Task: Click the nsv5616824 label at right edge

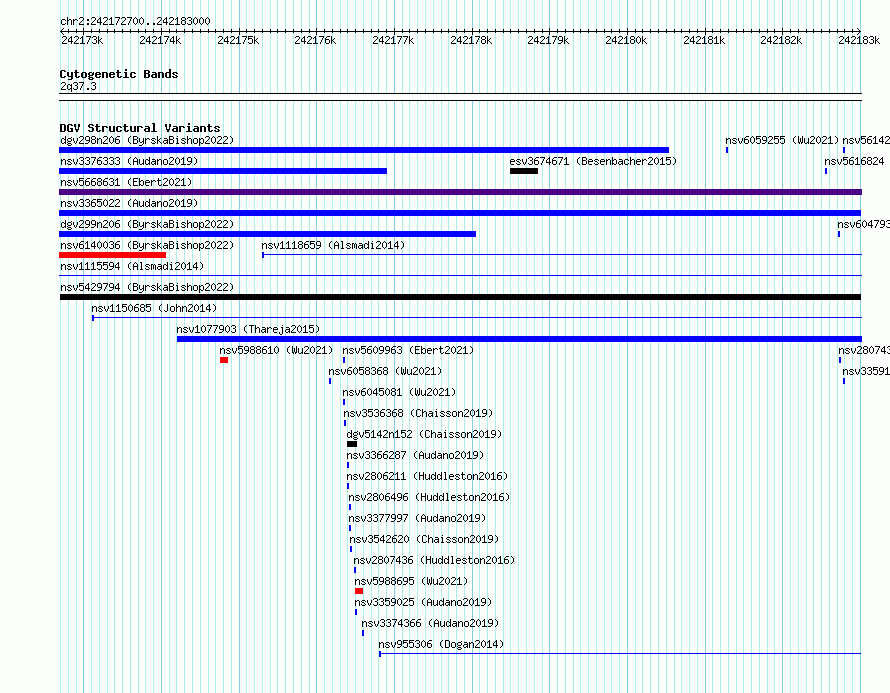Action: 854,161
